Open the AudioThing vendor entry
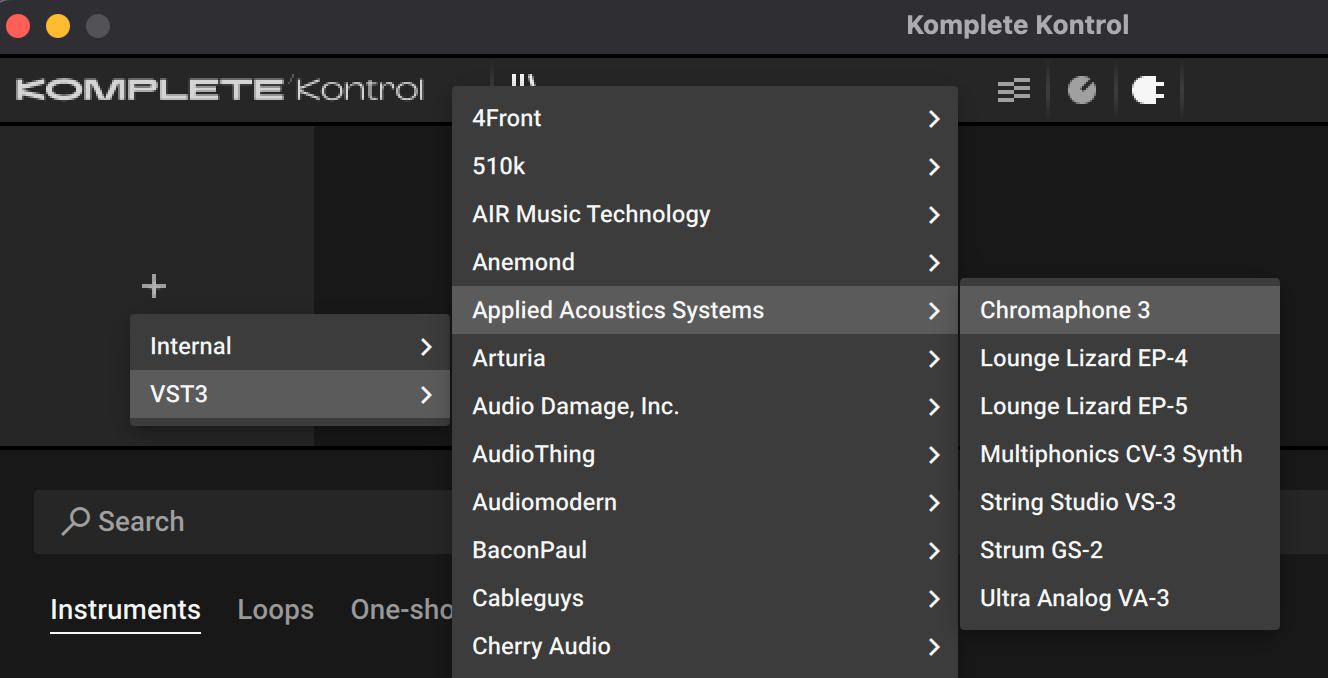1328x678 pixels. tap(705, 454)
